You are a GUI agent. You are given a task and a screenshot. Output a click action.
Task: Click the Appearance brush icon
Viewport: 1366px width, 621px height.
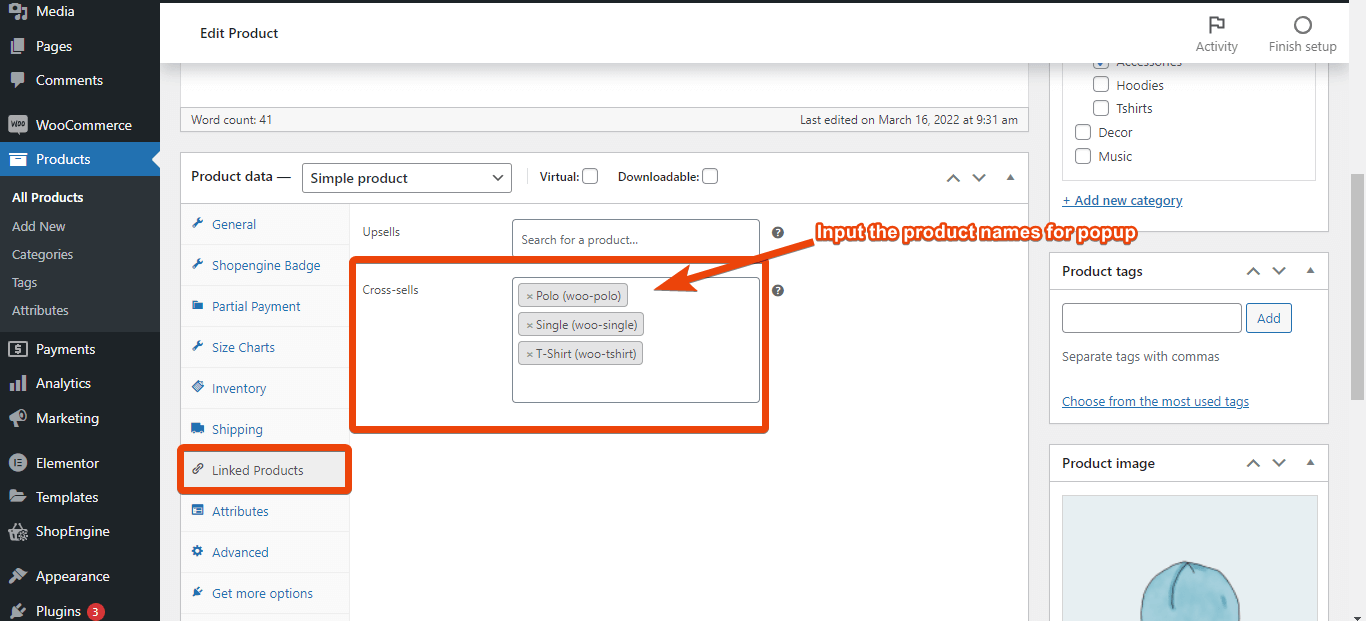click(18, 576)
